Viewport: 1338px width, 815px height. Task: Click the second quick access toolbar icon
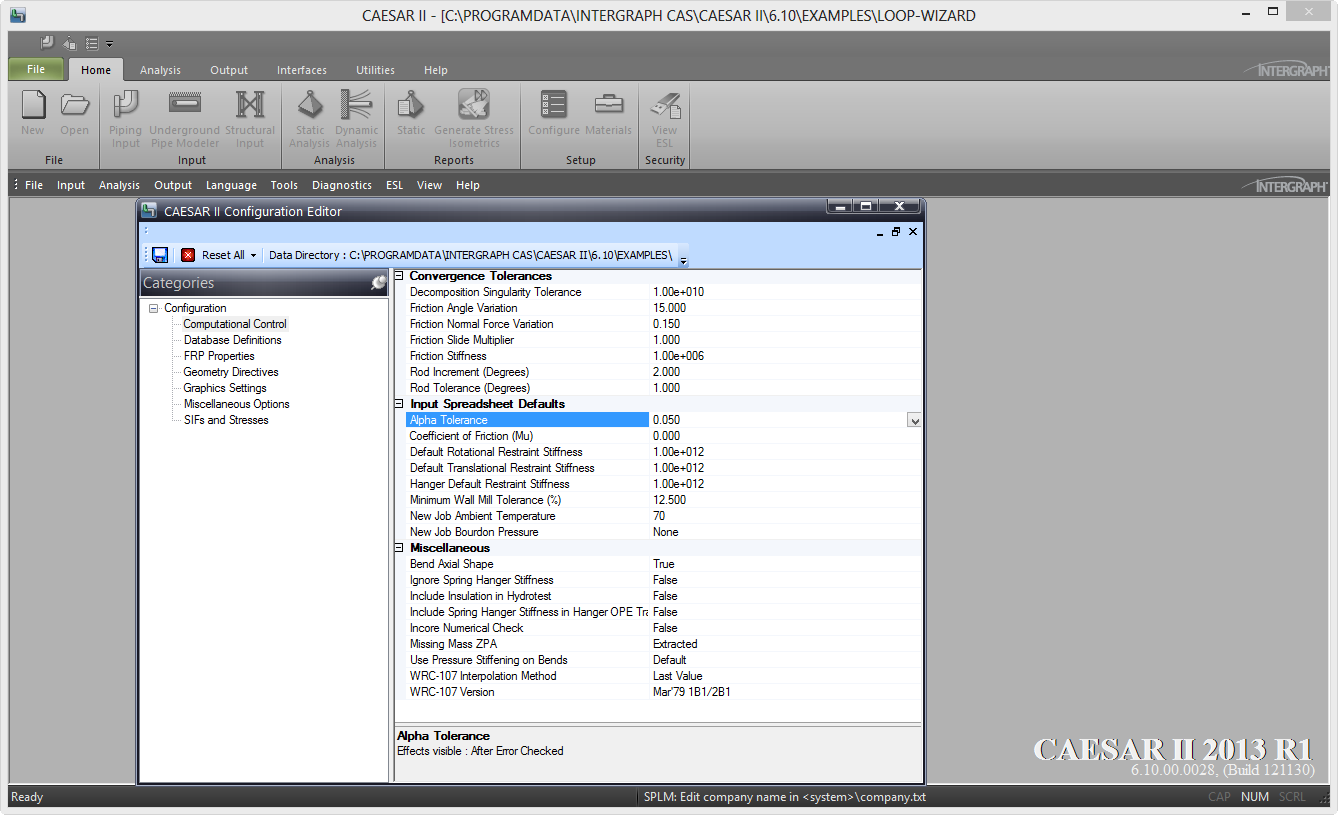pyautogui.click(x=69, y=43)
